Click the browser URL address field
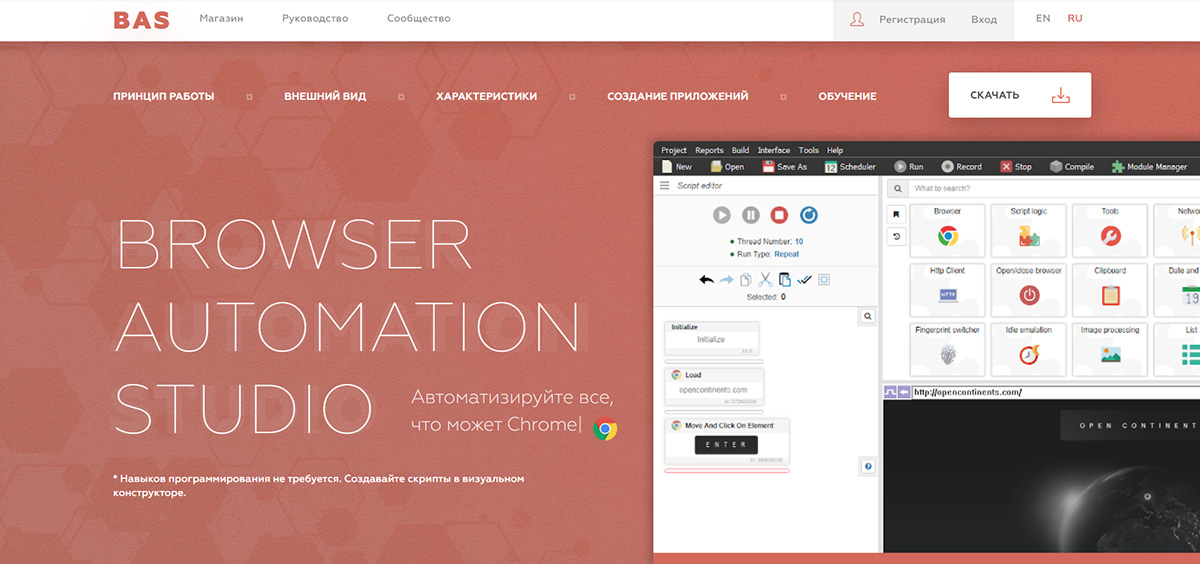The height and width of the screenshot is (564, 1200). 1056,392
